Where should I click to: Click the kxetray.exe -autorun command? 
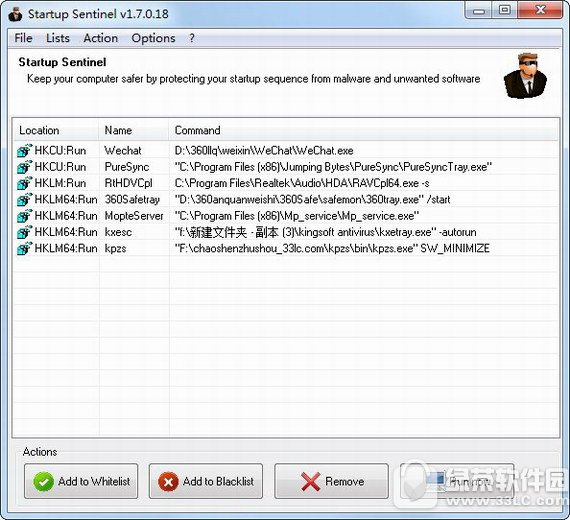(325, 232)
